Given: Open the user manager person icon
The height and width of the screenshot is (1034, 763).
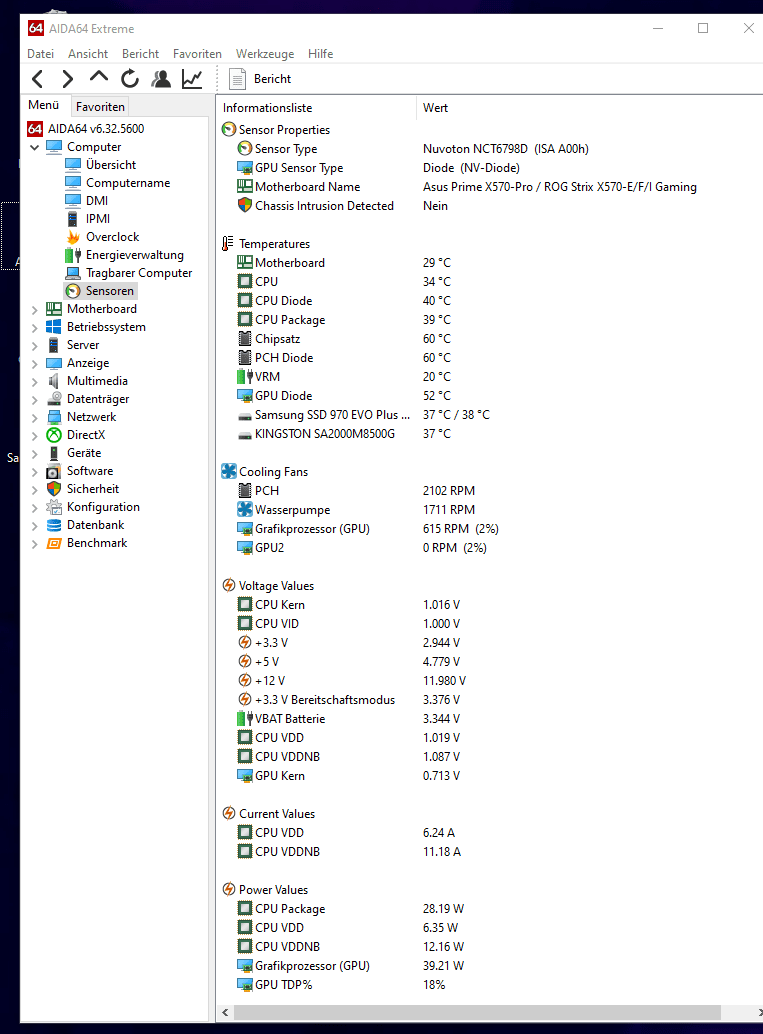Looking at the screenshot, I should click(x=161, y=78).
